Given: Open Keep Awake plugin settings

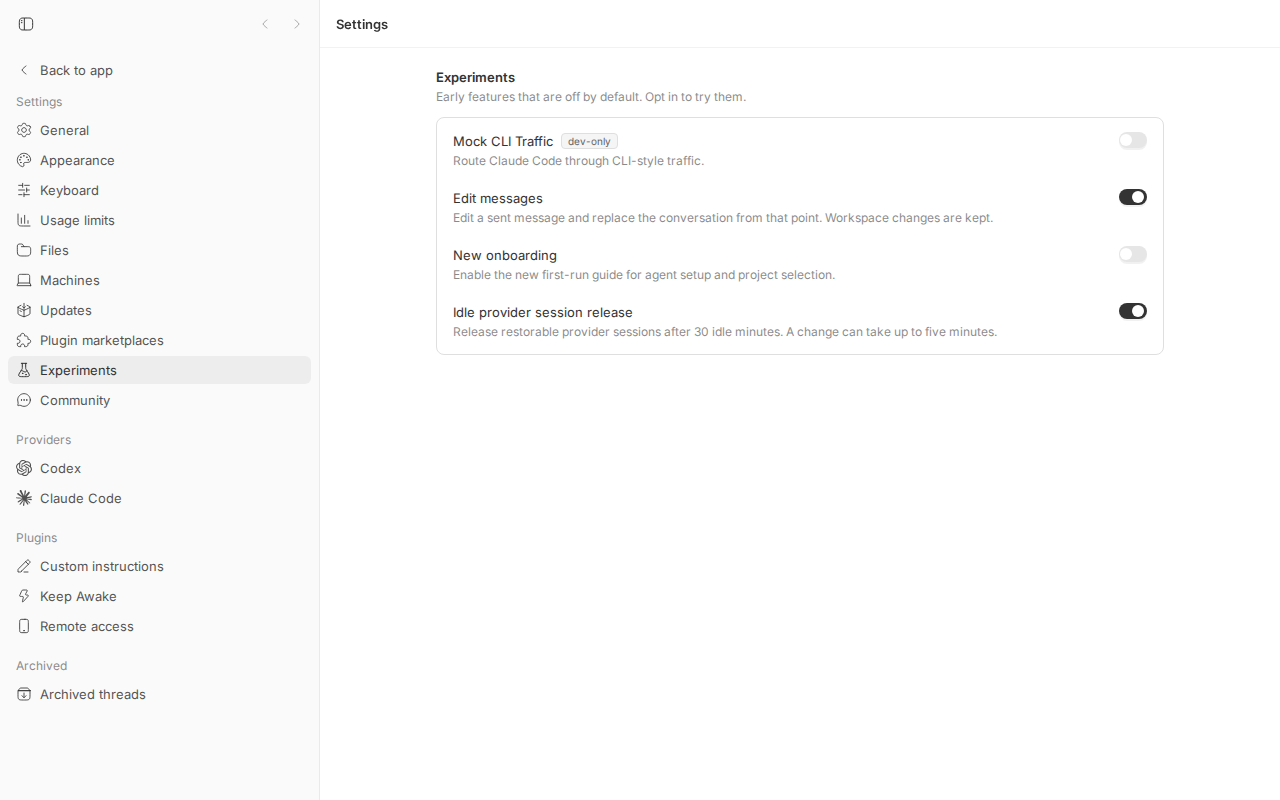Looking at the screenshot, I should point(159,596).
